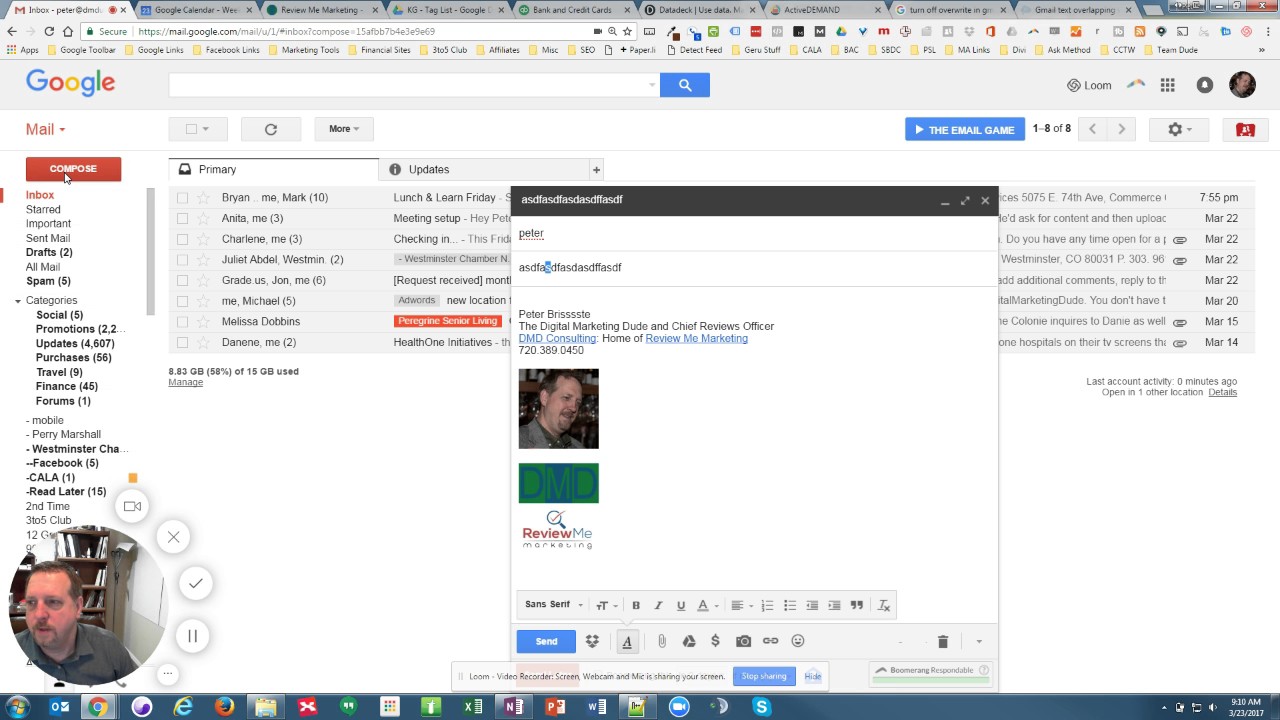This screenshot has width=1280, height=720.
Task: Click the blue search magnifier button
Action: click(685, 85)
